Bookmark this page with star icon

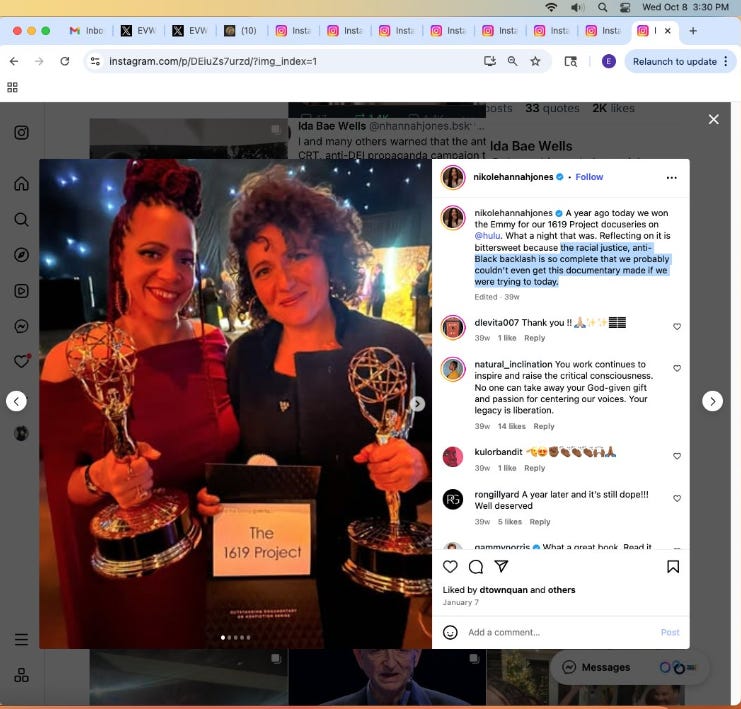click(x=535, y=61)
